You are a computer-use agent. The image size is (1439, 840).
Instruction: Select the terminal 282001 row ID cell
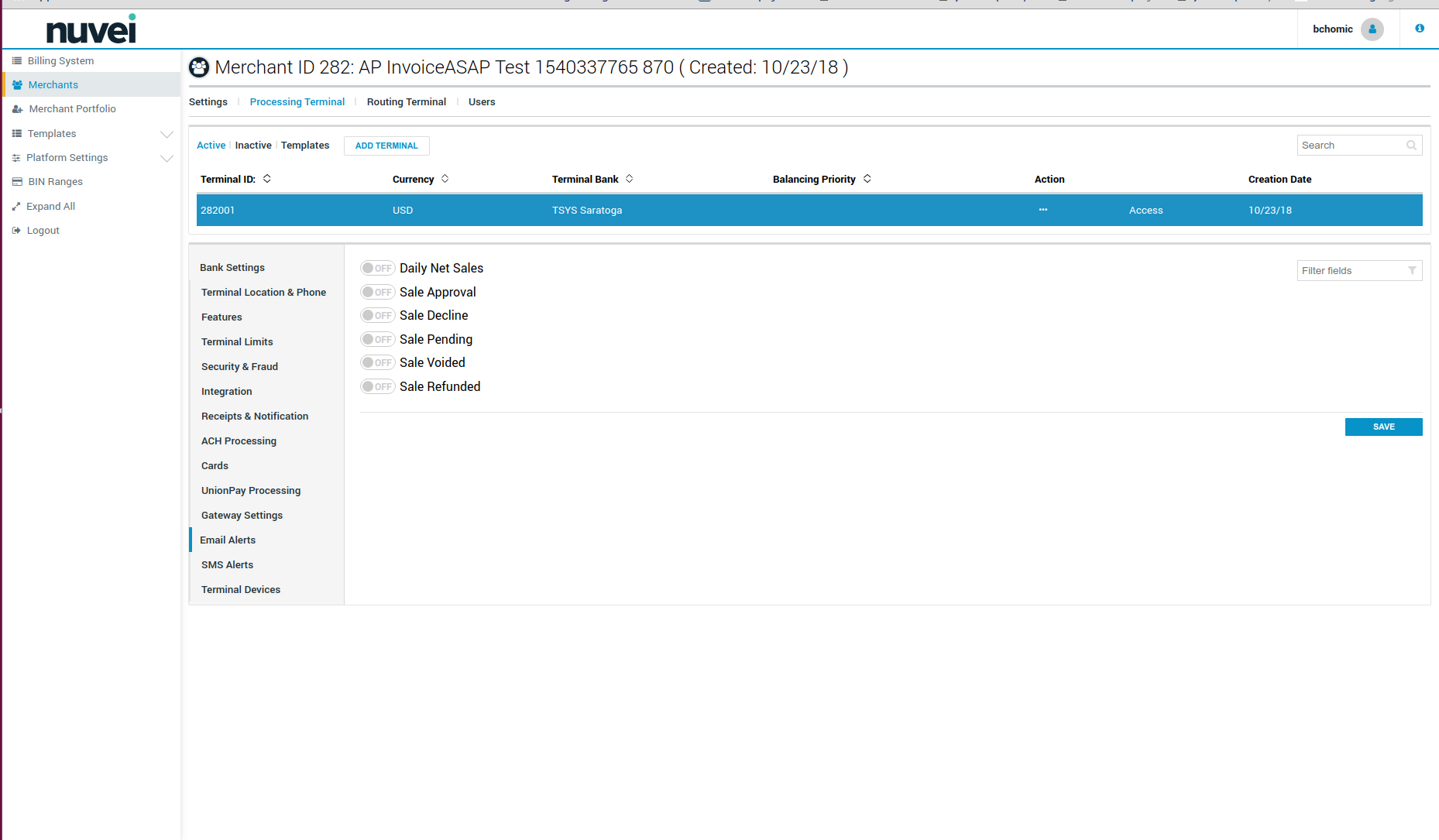(218, 211)
